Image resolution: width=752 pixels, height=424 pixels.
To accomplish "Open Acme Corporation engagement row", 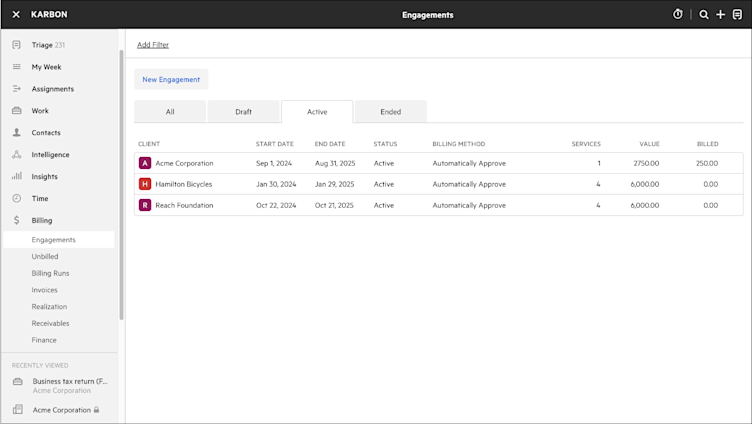I will pyautogui.click(x=439, y=163).
